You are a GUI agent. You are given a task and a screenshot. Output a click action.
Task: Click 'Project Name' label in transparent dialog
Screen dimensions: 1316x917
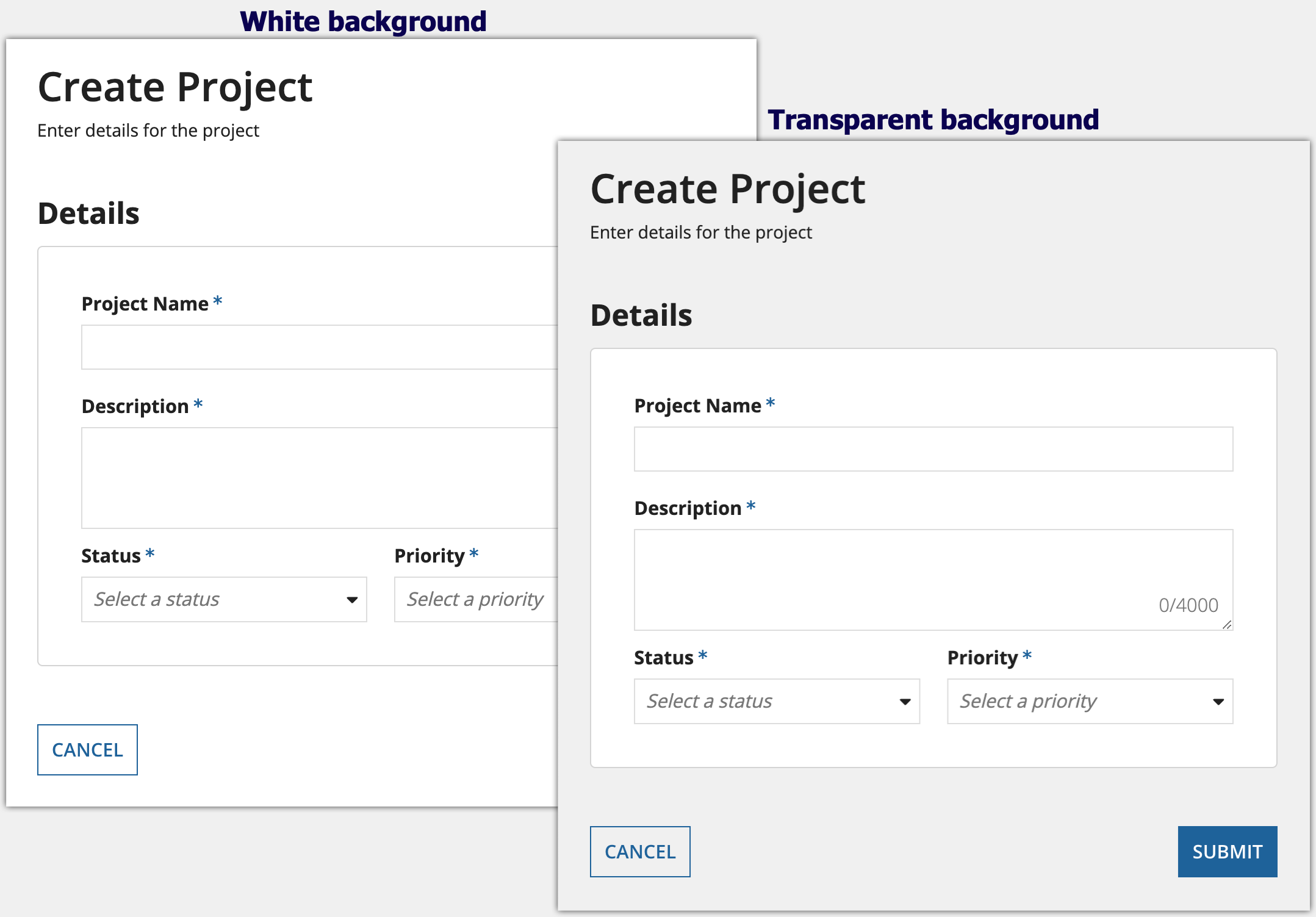pos(698,406)
